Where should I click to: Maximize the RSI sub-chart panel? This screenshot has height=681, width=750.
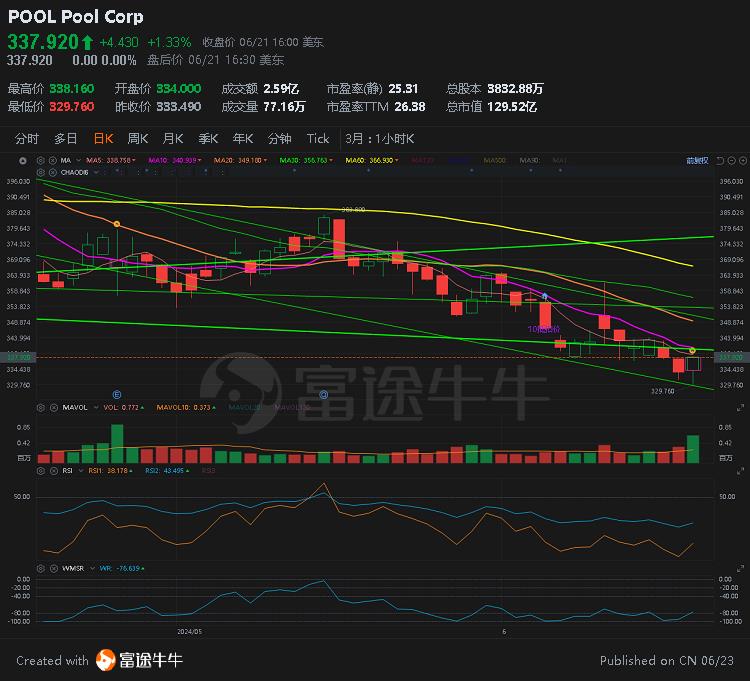(740, 471)
